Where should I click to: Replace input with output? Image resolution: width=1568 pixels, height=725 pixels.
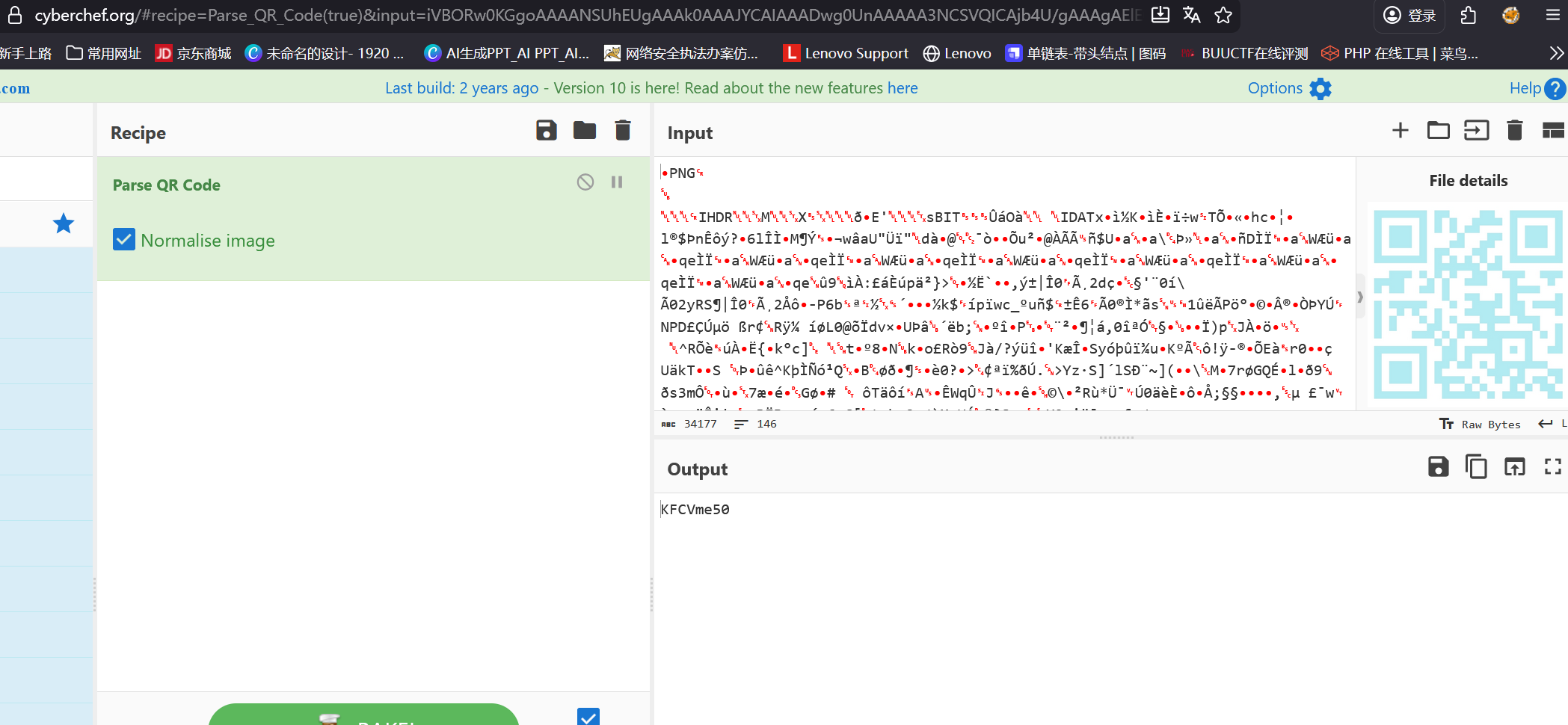pos(1515,467)
